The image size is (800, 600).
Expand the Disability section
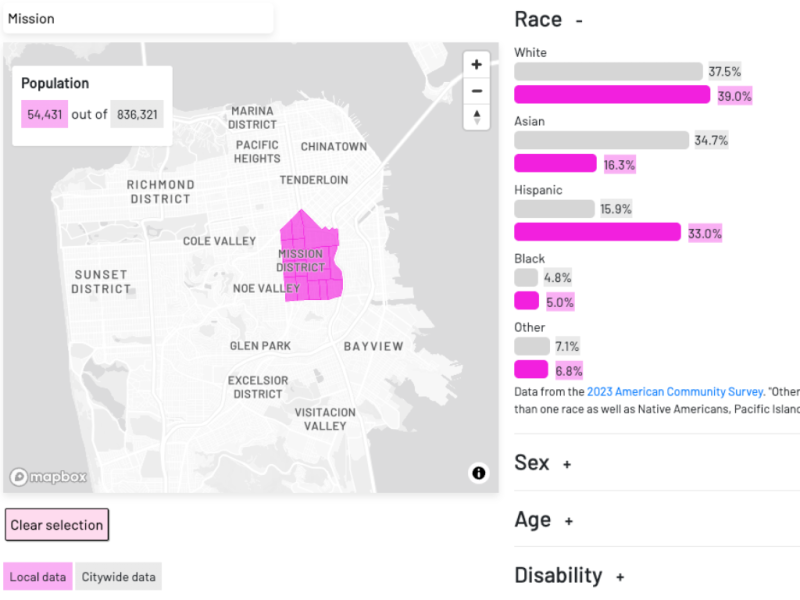click(621, 576)
